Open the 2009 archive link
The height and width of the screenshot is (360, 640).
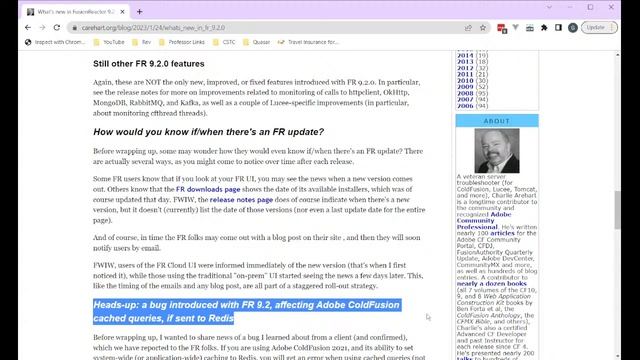tap(465, 87)
